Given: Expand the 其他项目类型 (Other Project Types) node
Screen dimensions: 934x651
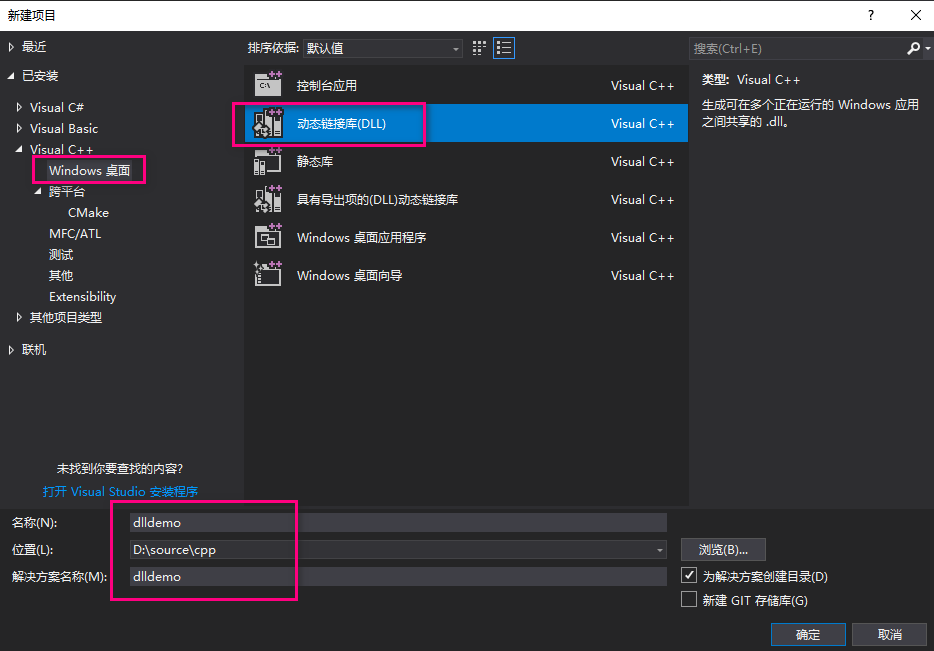Looking at the screenshot, I should [x=19, y=317].
